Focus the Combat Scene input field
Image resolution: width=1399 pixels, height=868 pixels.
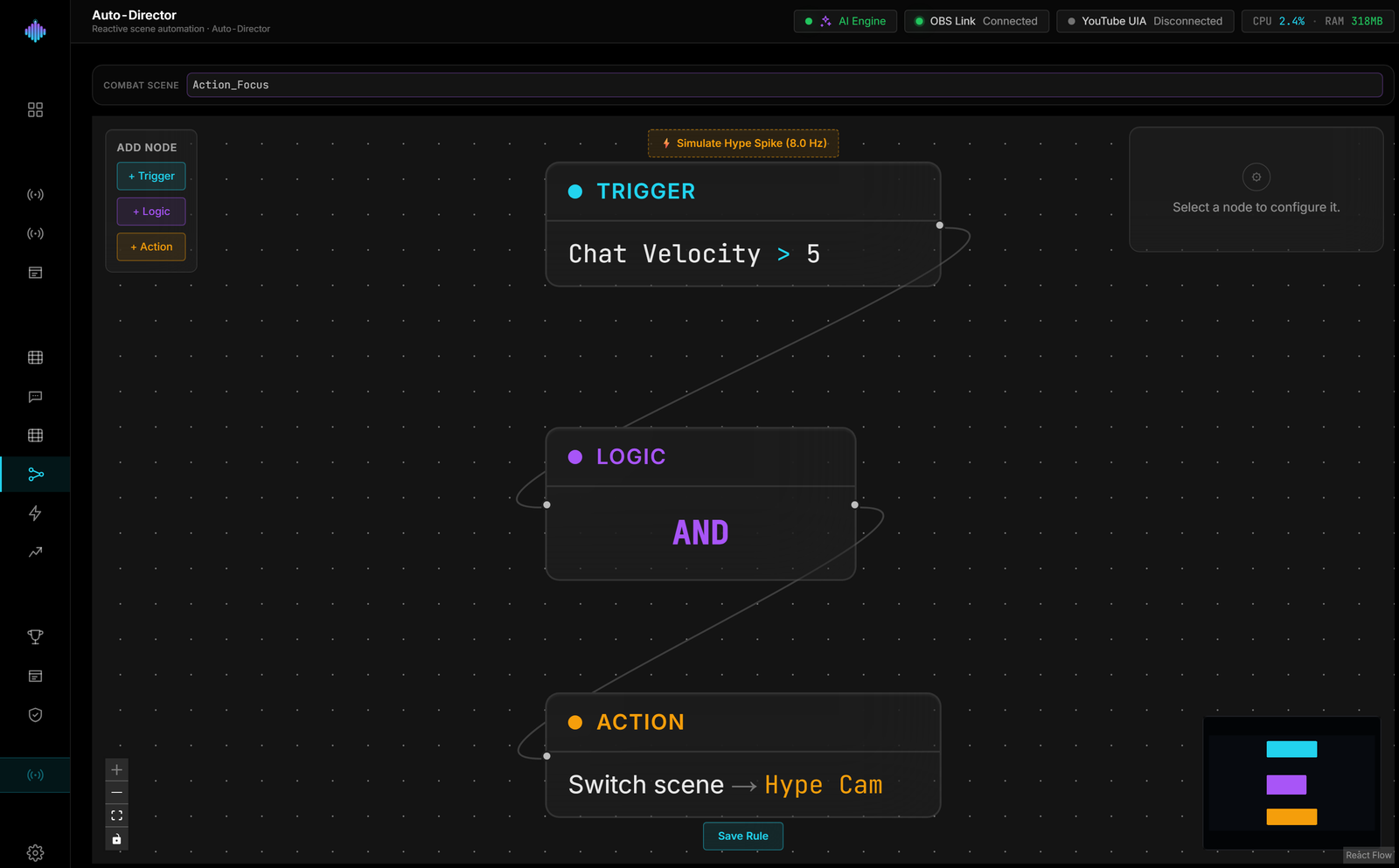click(x=784, y=85)
